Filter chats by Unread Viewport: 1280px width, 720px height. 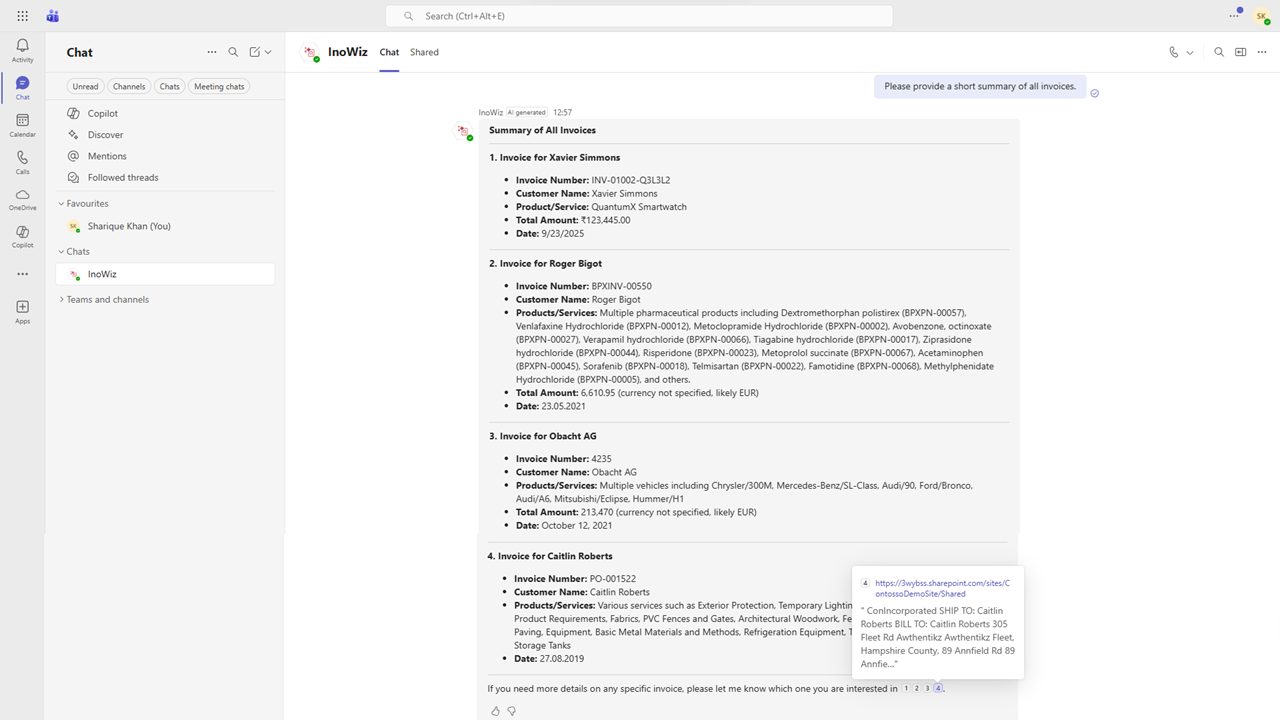tap(85, 86)
